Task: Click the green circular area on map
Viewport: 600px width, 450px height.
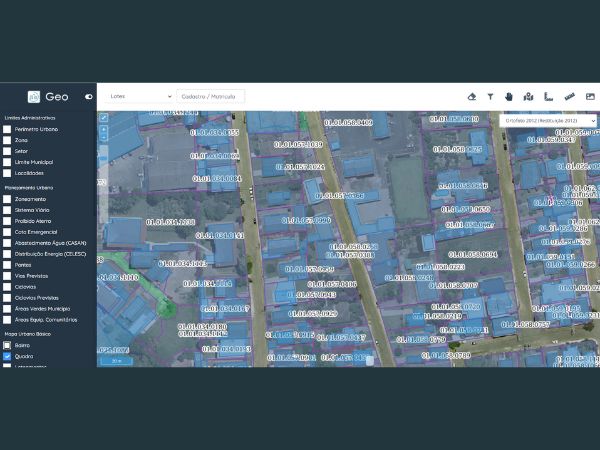Action: (166, 308)
